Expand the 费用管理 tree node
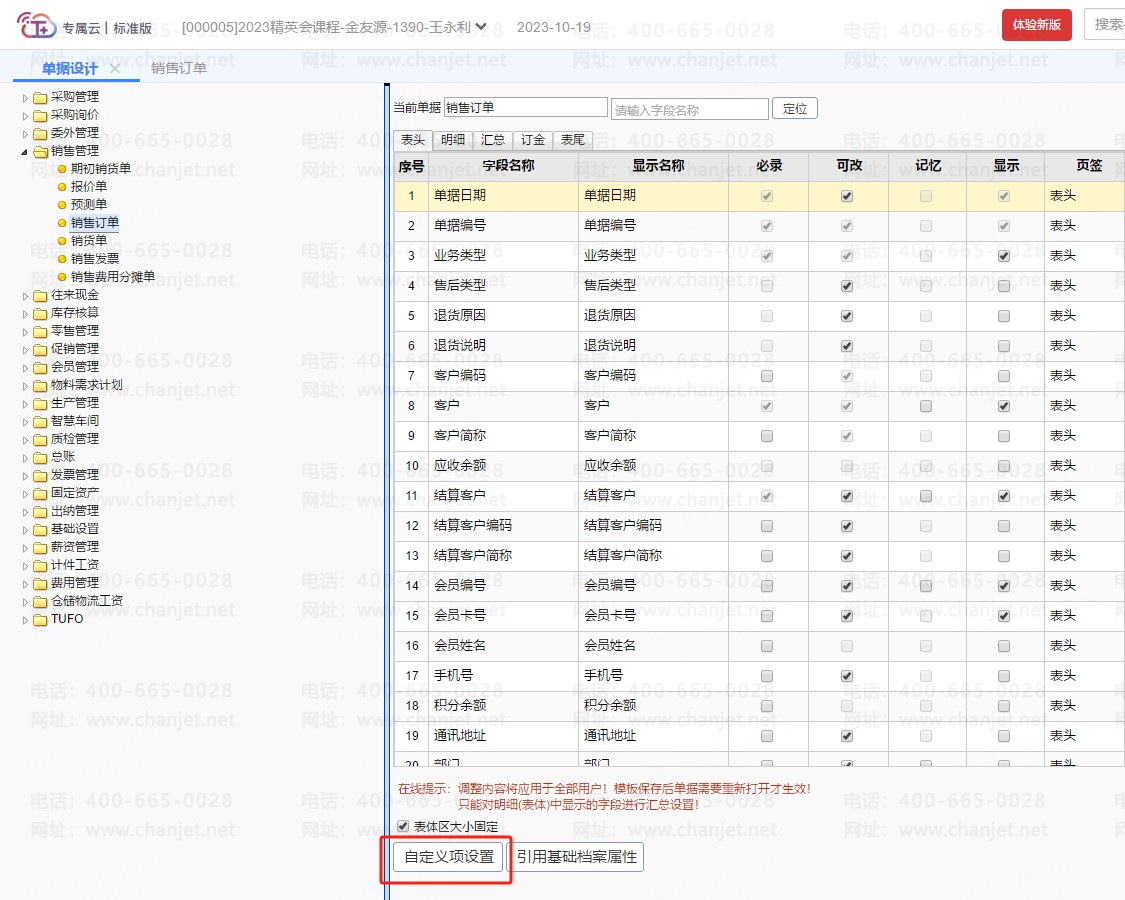 point(25,583)
